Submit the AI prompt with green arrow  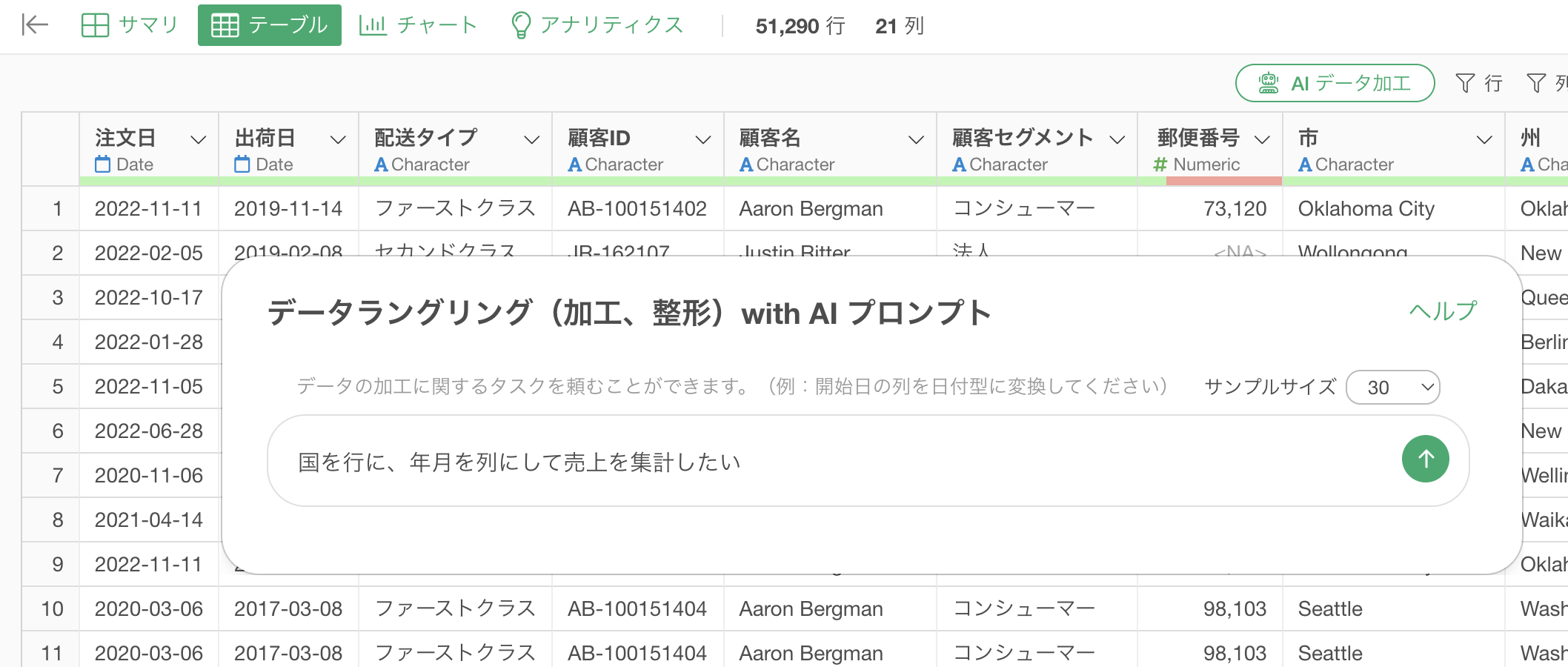point(1424,459)
